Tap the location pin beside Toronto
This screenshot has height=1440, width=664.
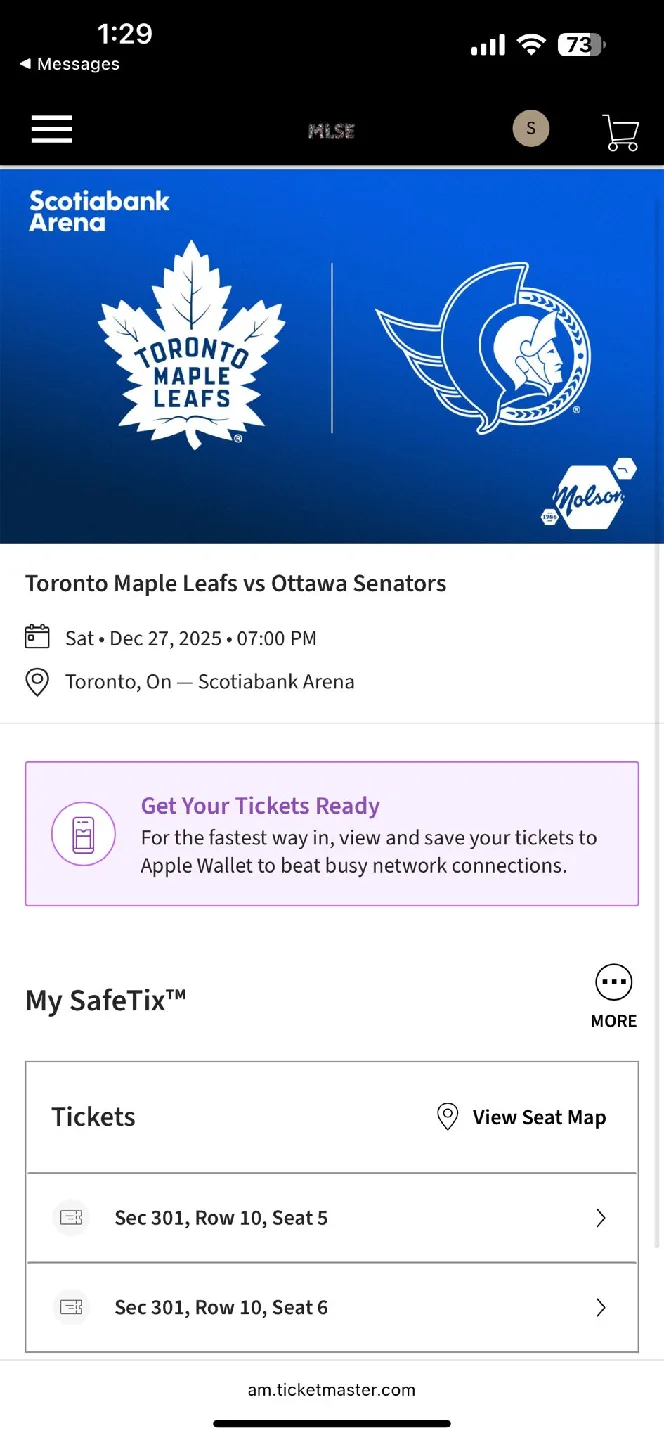pyautogui.click(x=37, y=681)
